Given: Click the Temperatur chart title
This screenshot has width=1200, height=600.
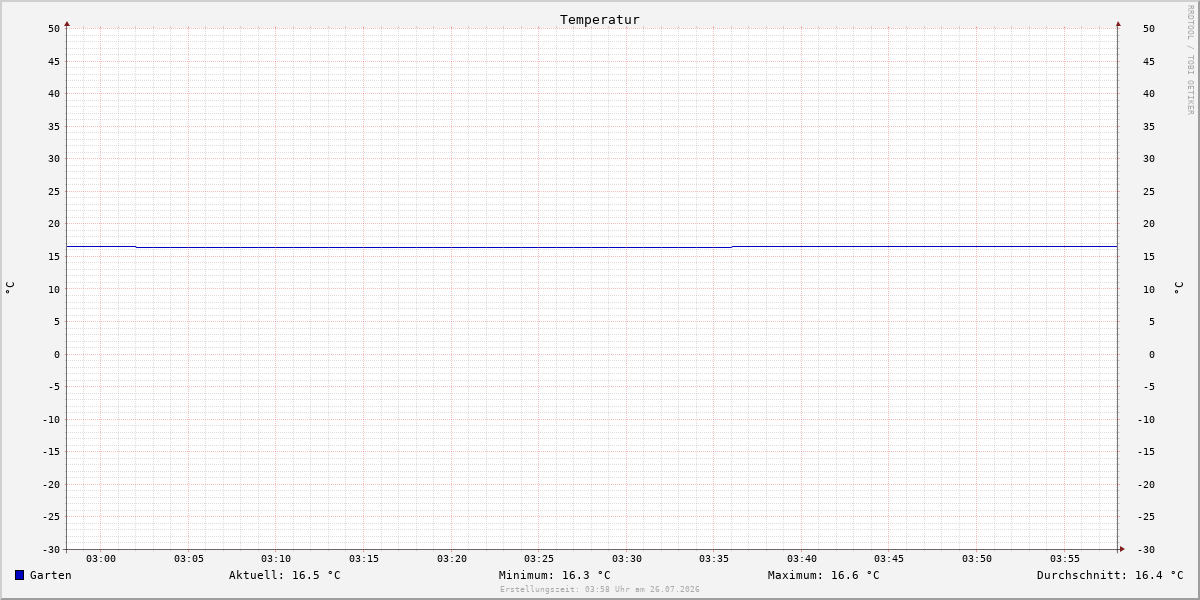Looking at the screenshot, I should (600, 19).
